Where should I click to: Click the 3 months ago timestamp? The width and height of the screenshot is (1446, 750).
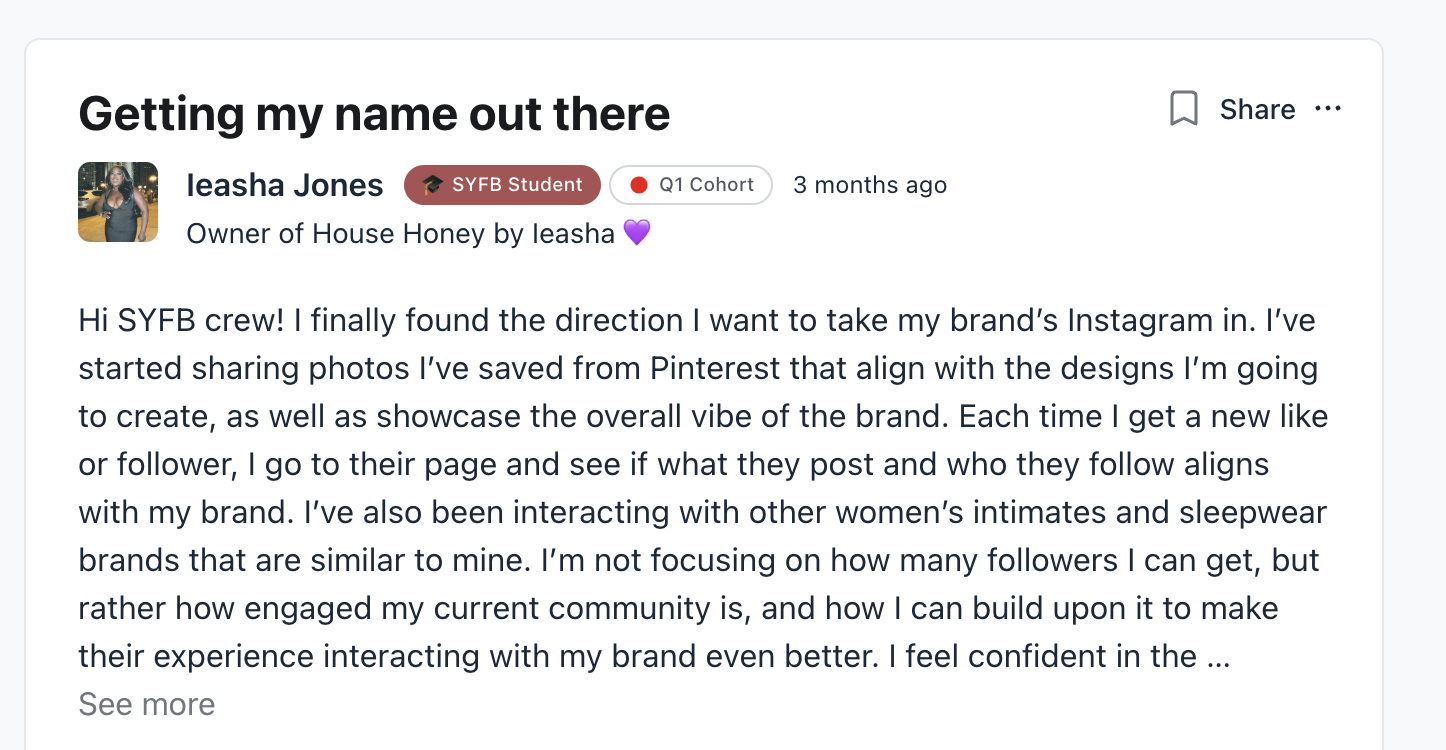tap(869, 185)
